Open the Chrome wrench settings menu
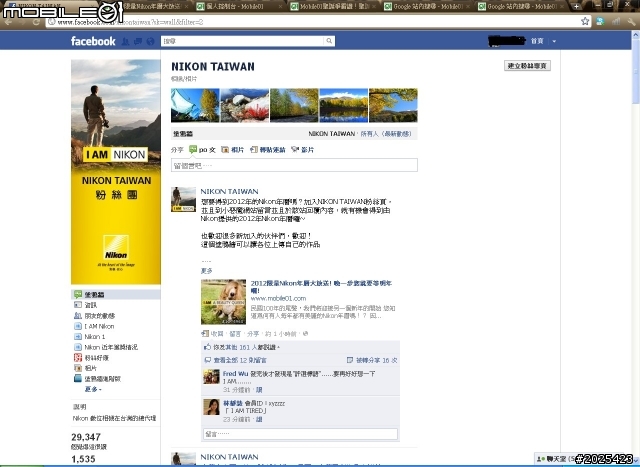This screenshot has height=467, width=640. pyautogui.click(x=631, y=21)
